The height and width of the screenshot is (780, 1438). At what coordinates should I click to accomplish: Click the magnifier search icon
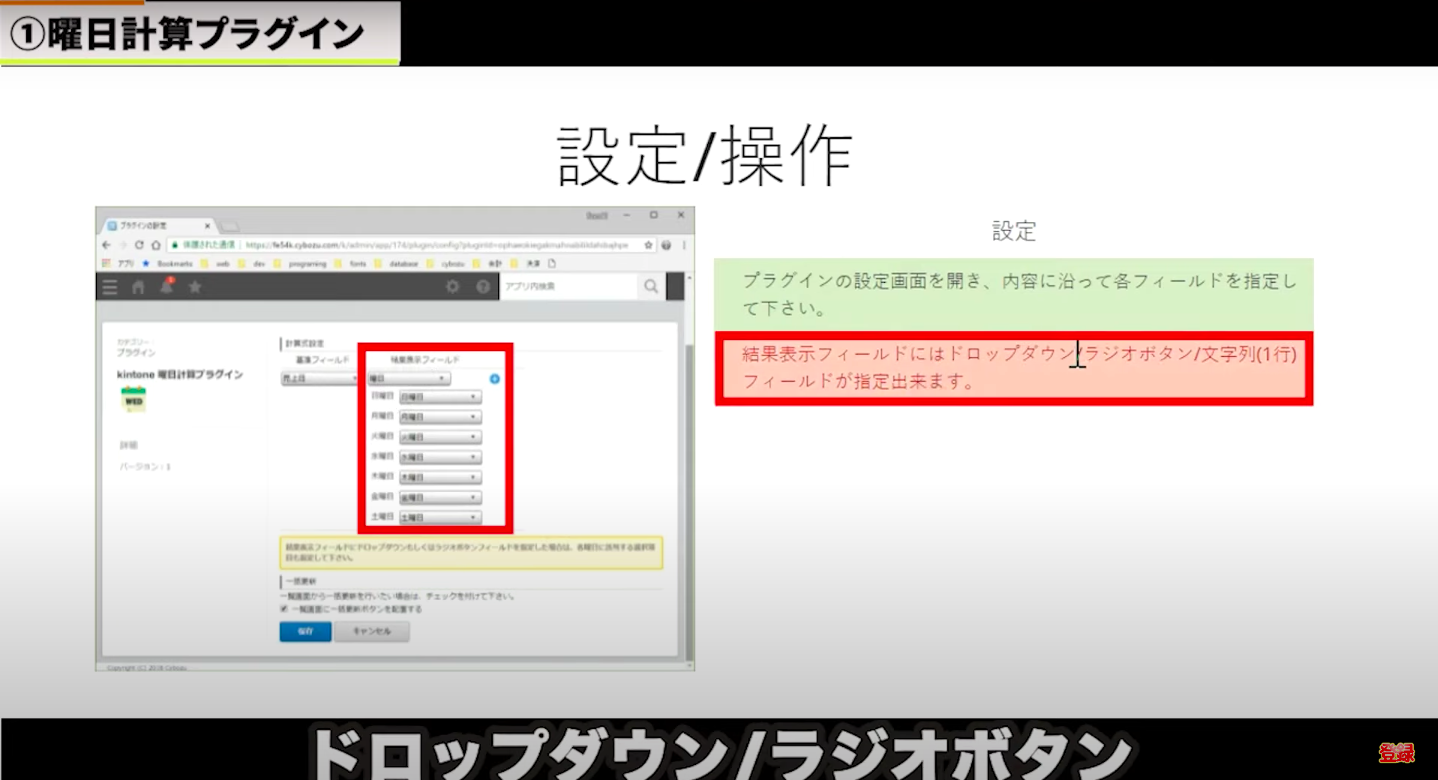pyautogui.click(x=651, y=287)
